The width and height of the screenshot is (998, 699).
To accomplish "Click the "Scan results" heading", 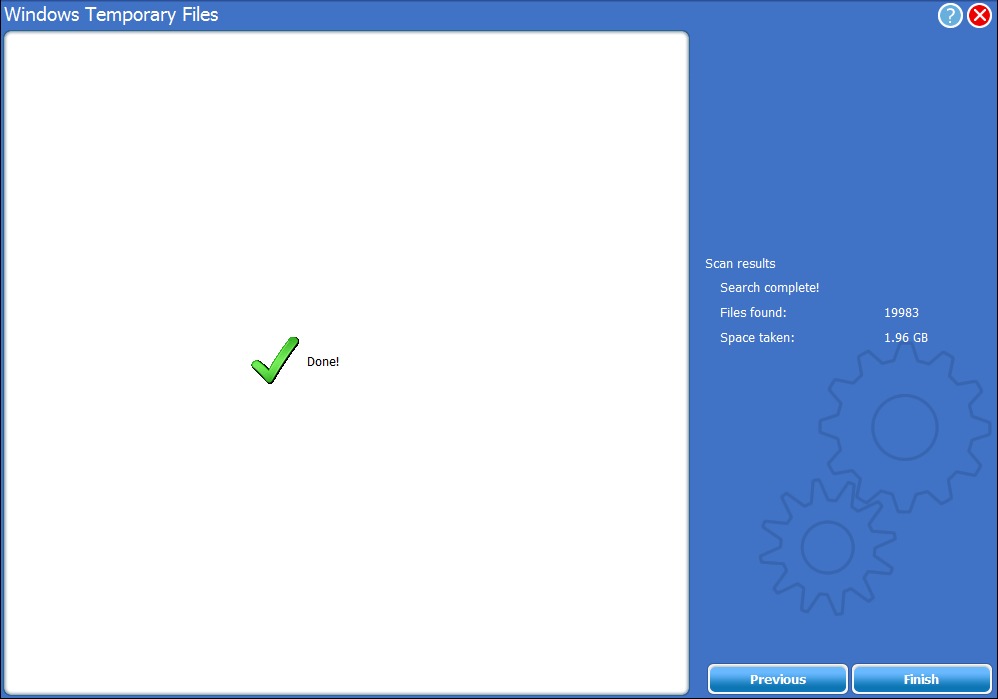I will [x=740, y=264].
